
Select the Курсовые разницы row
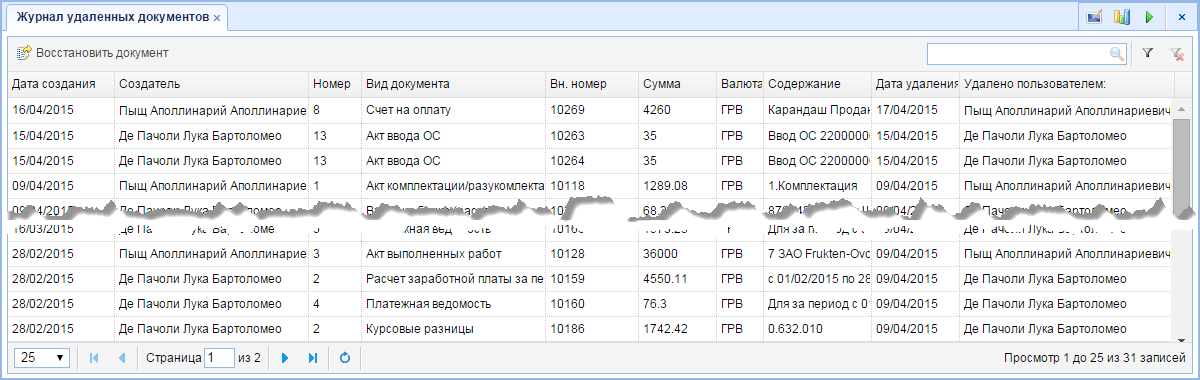590,328
